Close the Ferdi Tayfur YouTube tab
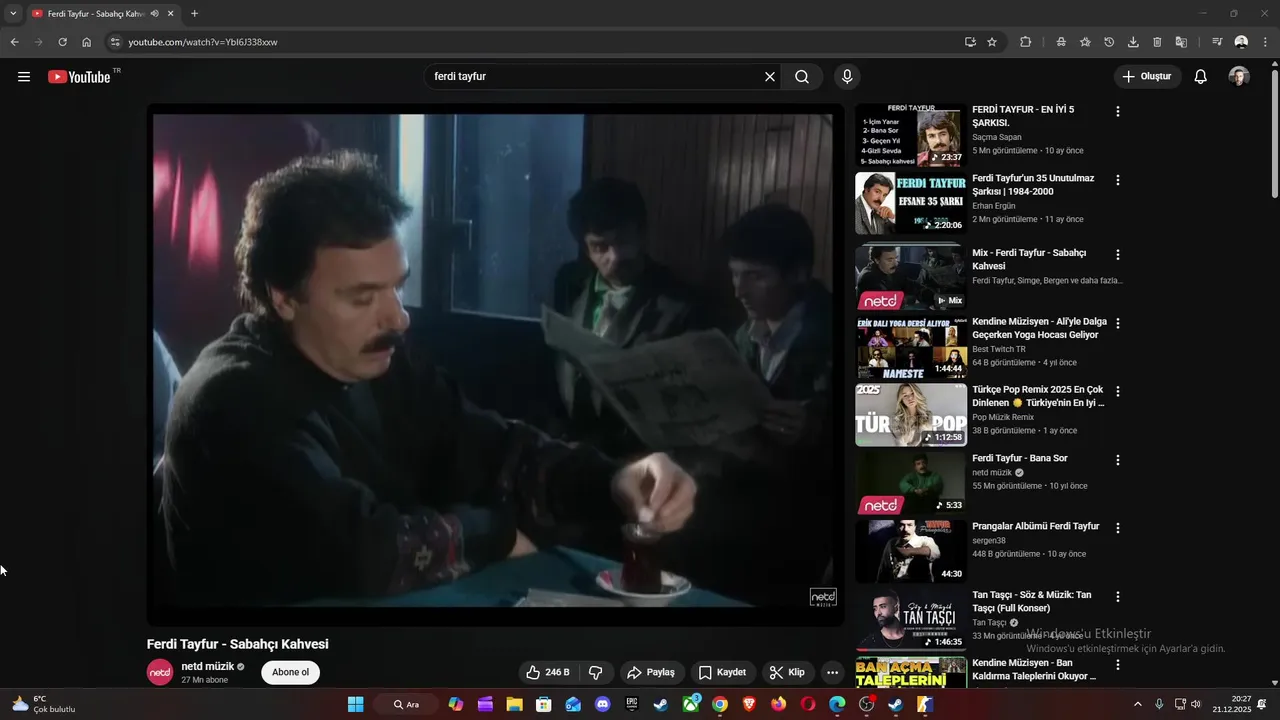The image size is (1280, 720). click(171, 14)
